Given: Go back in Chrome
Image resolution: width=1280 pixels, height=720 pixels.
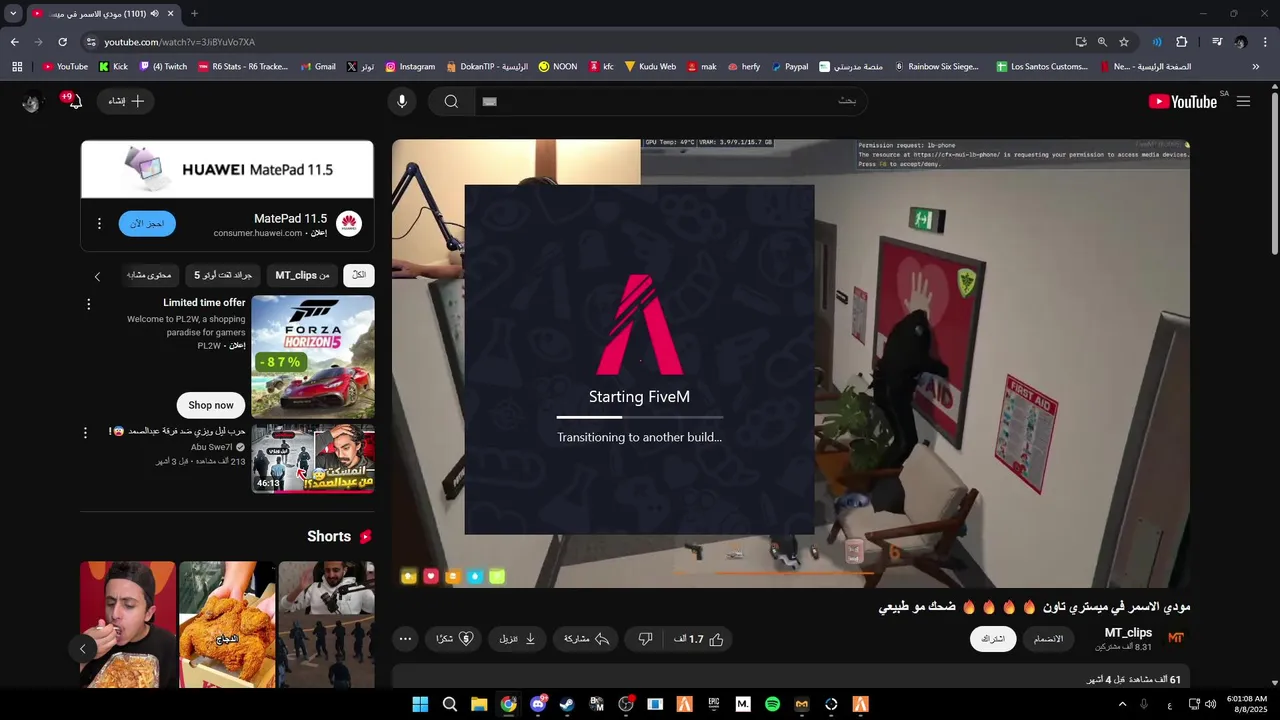Looking at the screenshot, I should (14, 42).
